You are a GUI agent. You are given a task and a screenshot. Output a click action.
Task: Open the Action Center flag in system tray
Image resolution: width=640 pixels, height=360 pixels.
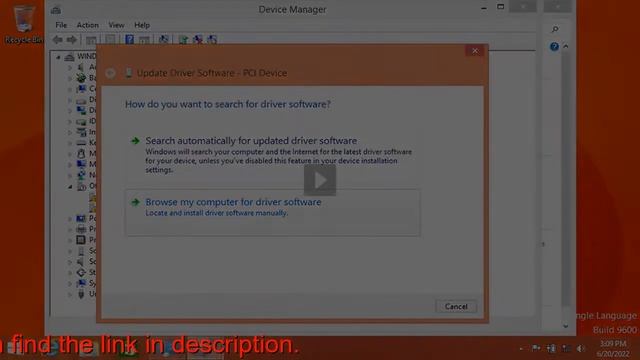(x=536, y=348)
